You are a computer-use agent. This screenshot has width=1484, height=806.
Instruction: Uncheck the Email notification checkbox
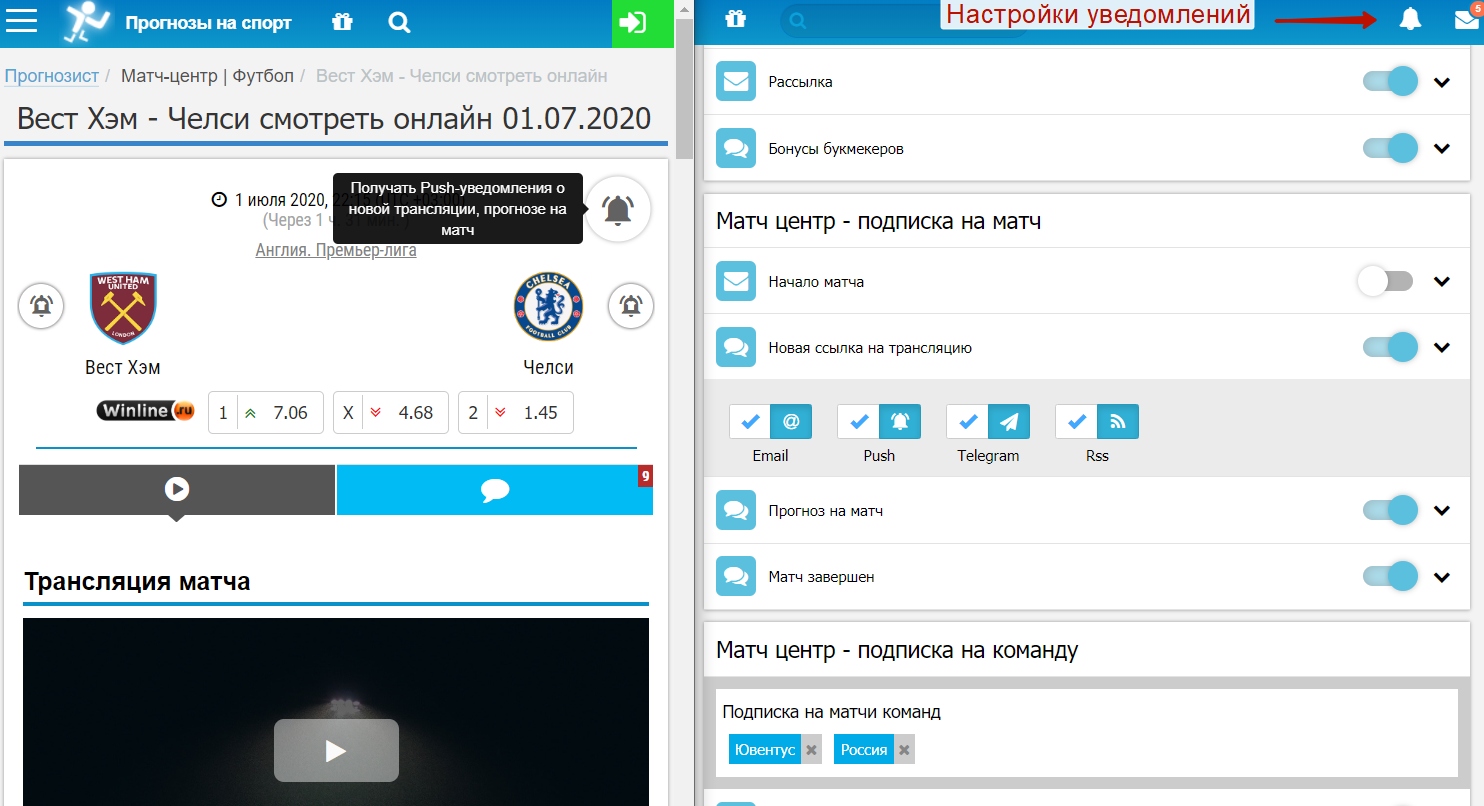(x=750, y=422)
